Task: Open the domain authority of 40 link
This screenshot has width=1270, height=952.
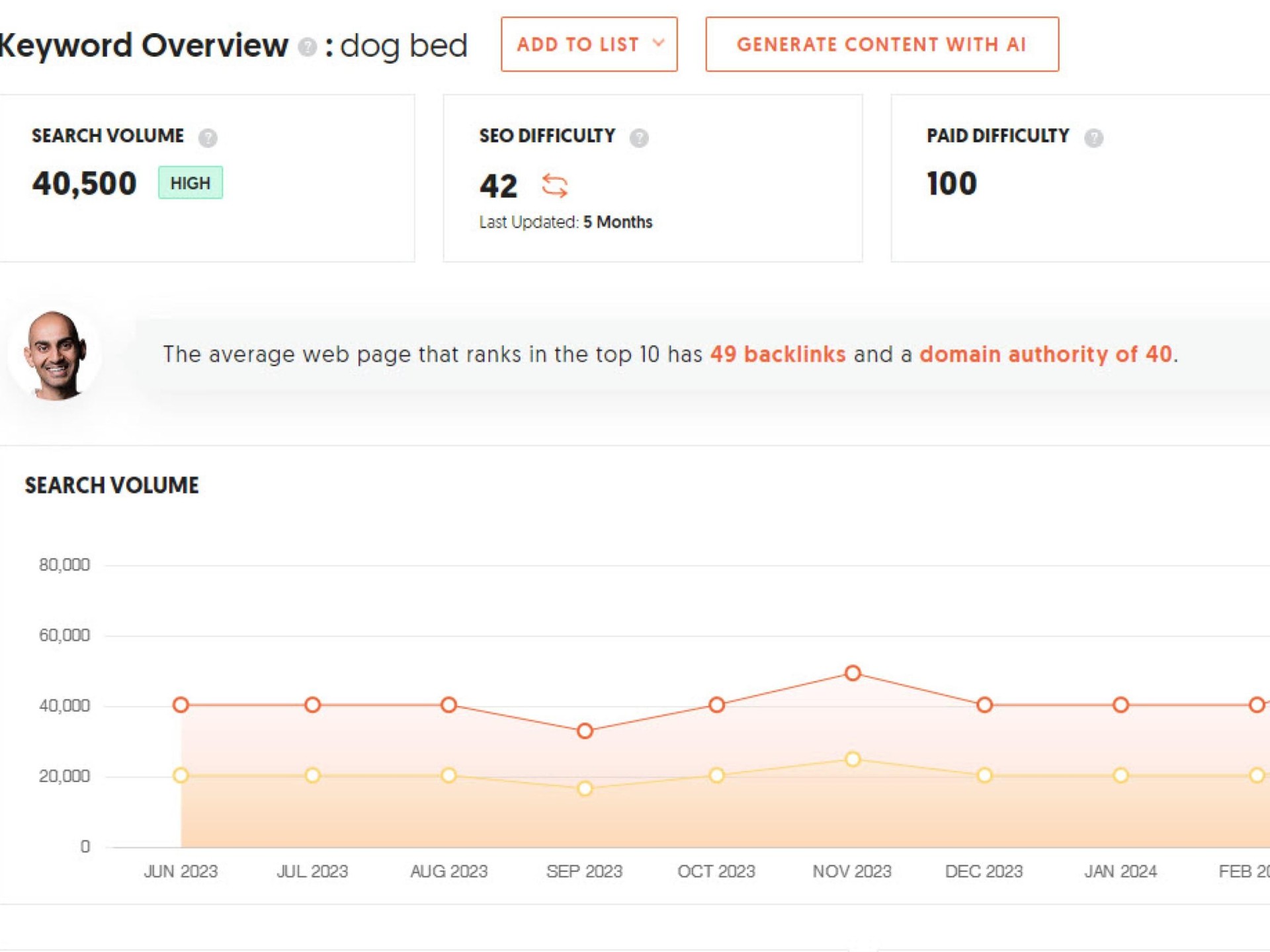Action: [1045, 354]
